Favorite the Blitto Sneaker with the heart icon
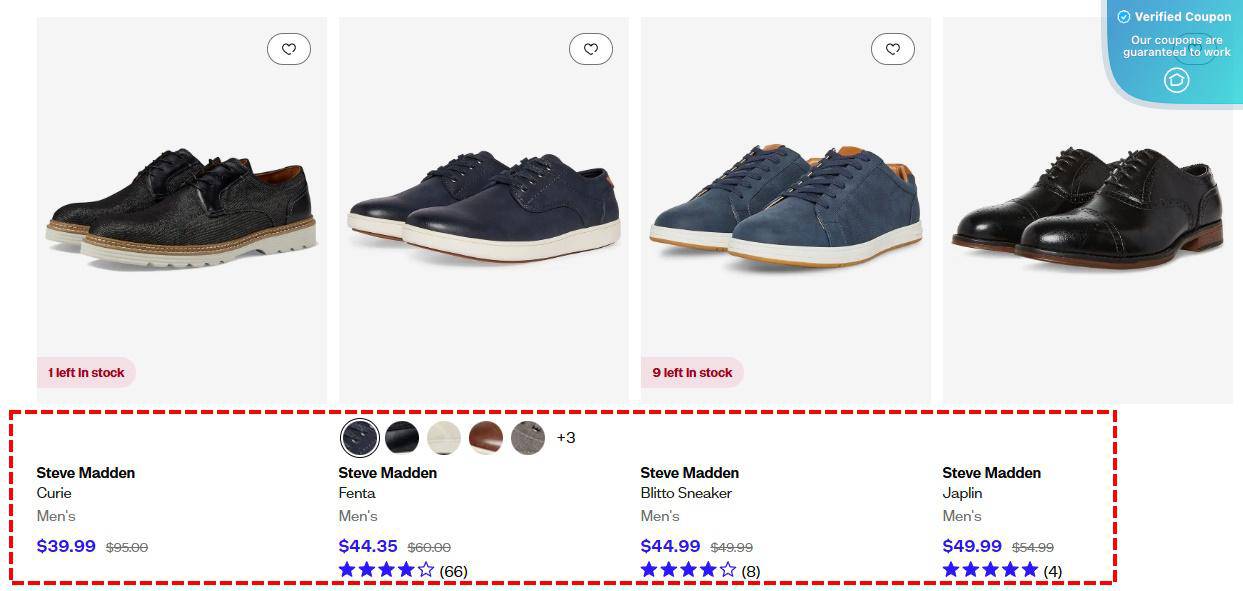The image size is (1243, 591). [x=893, y=48]
